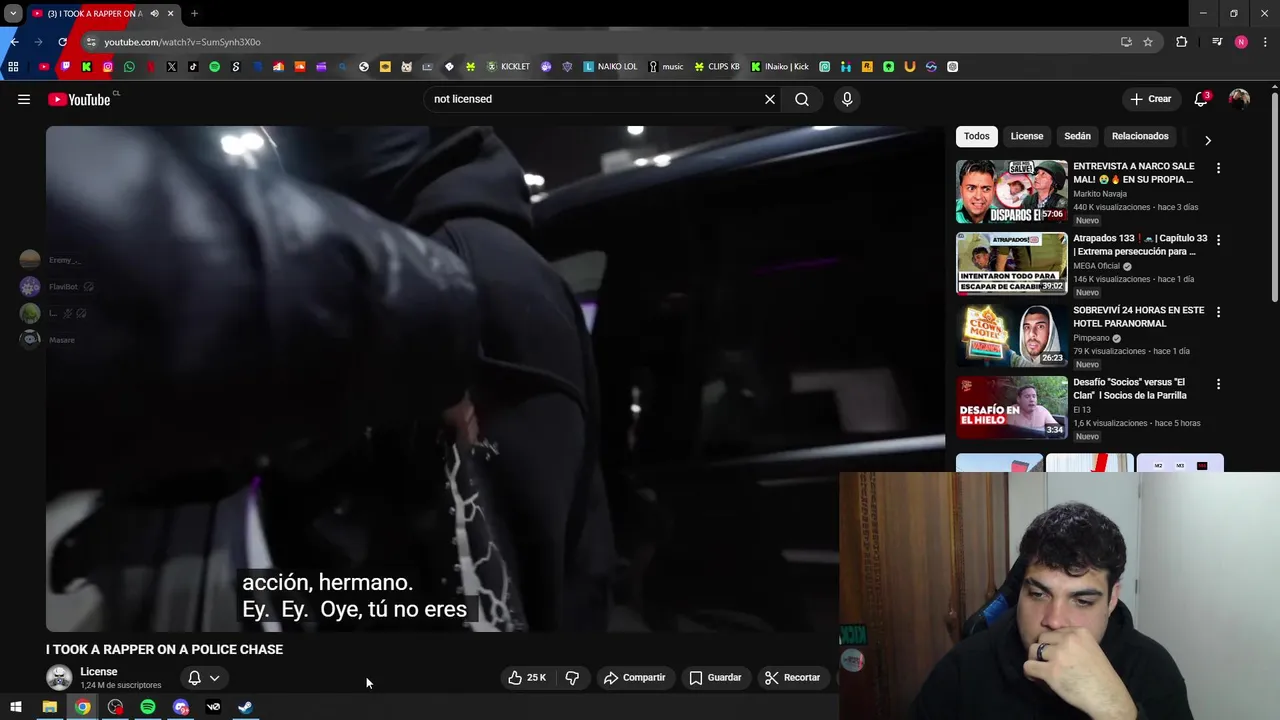Image resolution: width=1280 pixels, height=720 pixels.
Task: Open the KICKLET bookmark
Action: click(x=508, y=67)
